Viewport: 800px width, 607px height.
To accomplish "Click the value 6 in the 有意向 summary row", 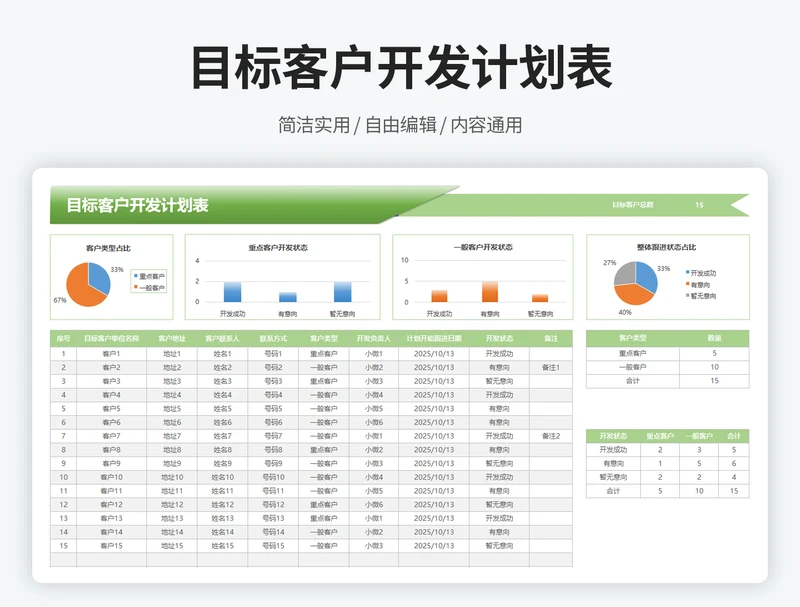I will click(734, 464).
